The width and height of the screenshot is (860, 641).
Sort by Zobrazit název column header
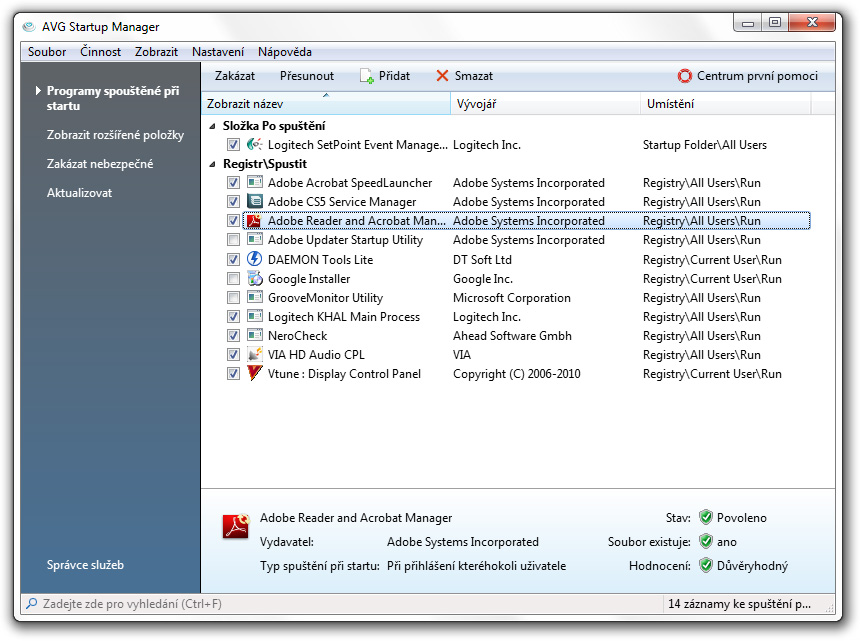[x=326, y=104]
